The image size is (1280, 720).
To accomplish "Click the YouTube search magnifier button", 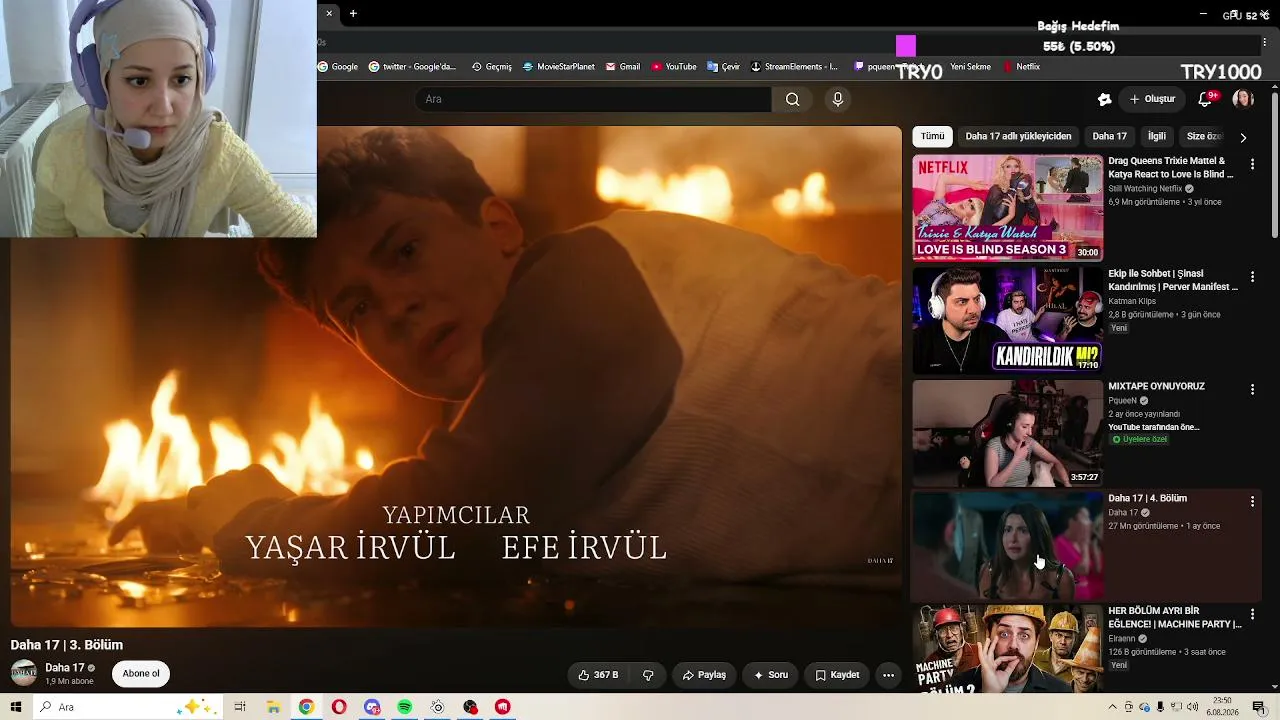I will click(792, 99).
